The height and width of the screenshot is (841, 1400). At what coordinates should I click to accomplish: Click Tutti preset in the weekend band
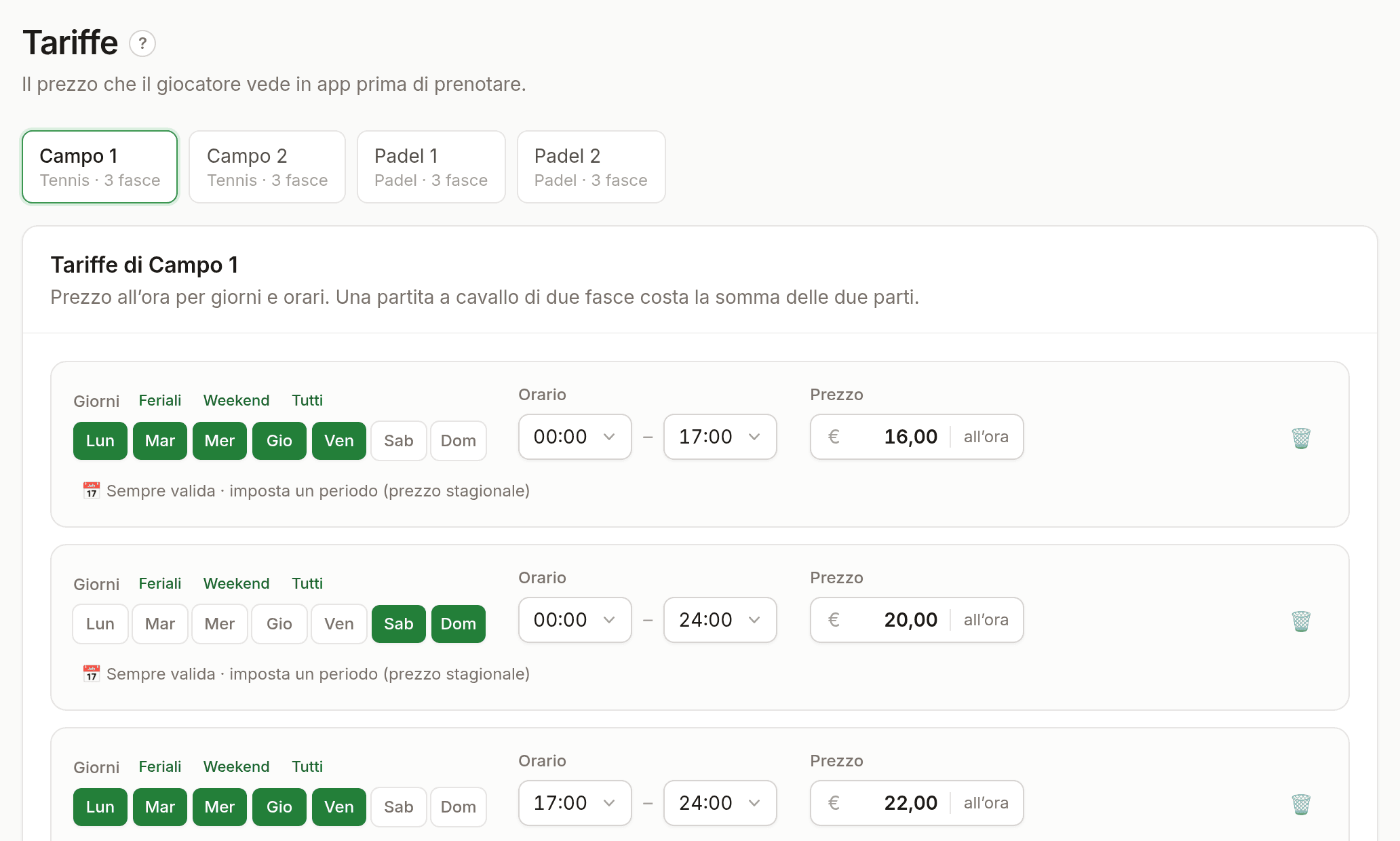click(307, 583)
